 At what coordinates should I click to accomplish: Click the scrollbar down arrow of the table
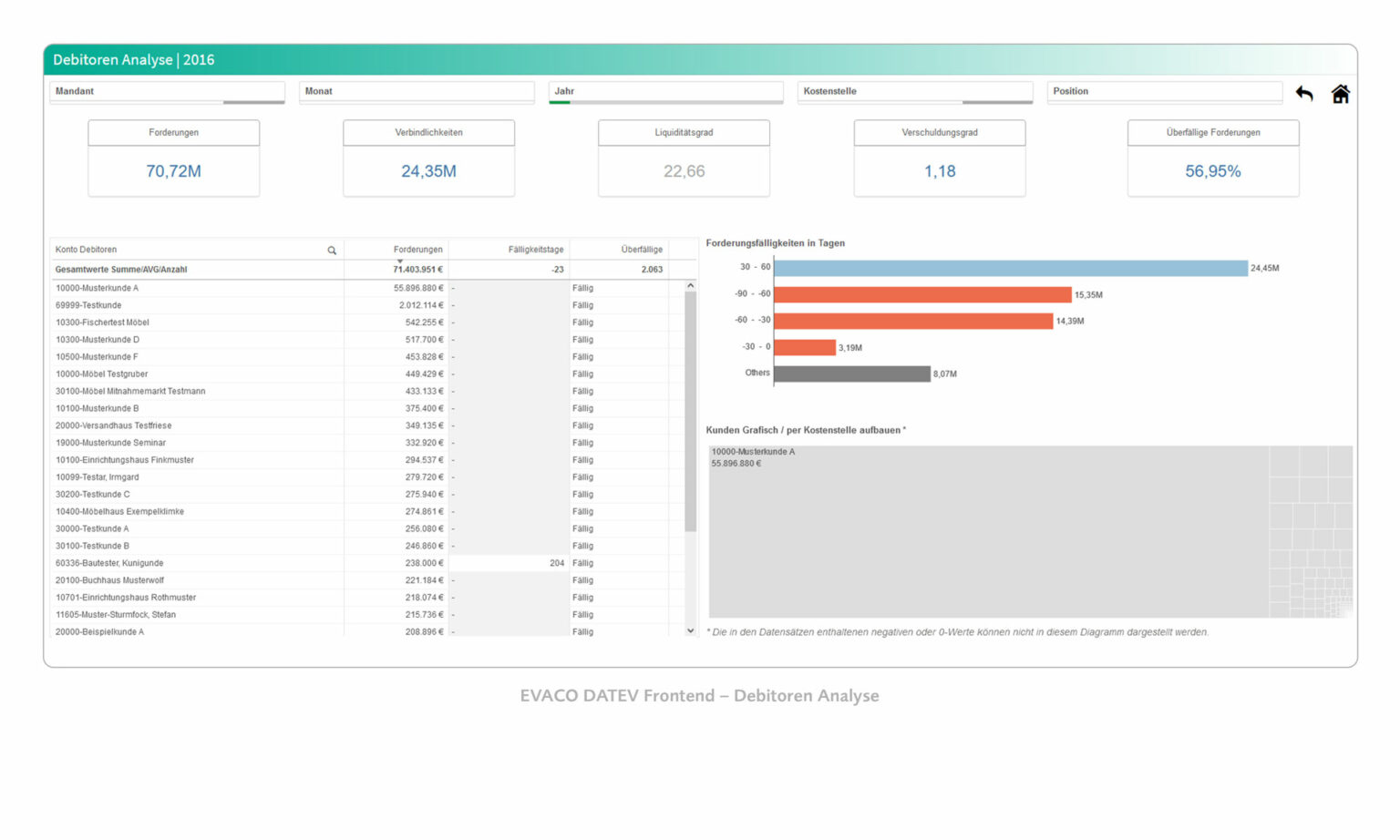click(x=690, y=631)
